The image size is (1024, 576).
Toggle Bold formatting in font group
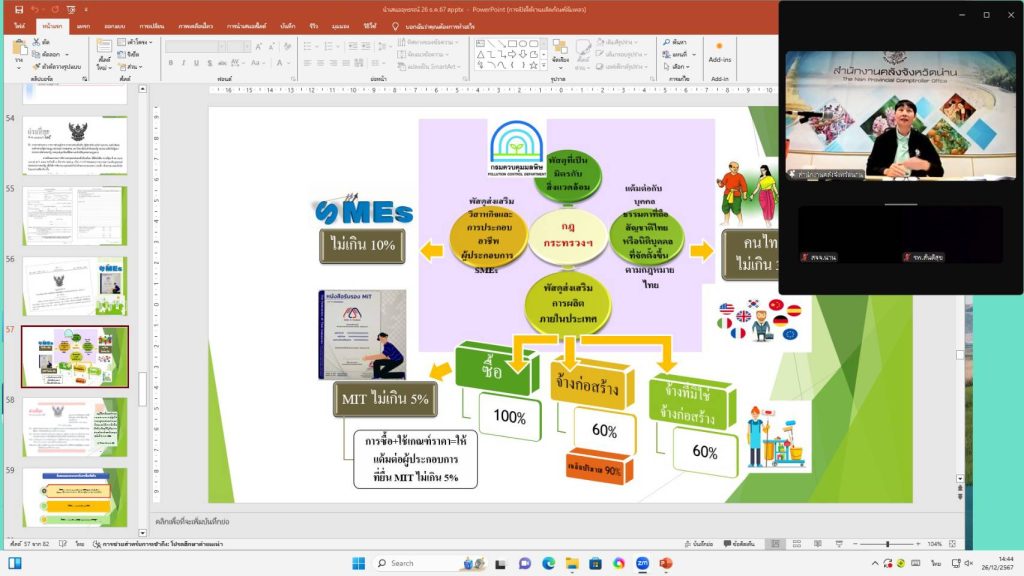coord(171,62)
